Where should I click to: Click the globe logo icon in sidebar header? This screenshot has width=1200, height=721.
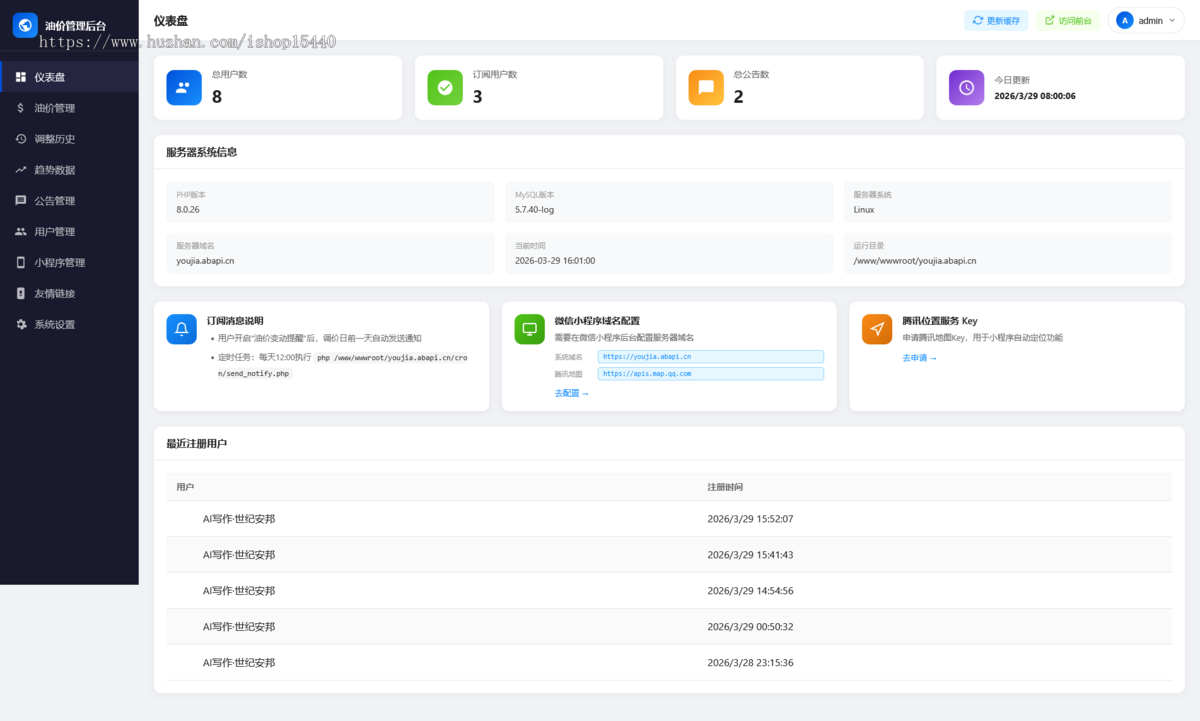pyautogui.click(x=25, y=25)
